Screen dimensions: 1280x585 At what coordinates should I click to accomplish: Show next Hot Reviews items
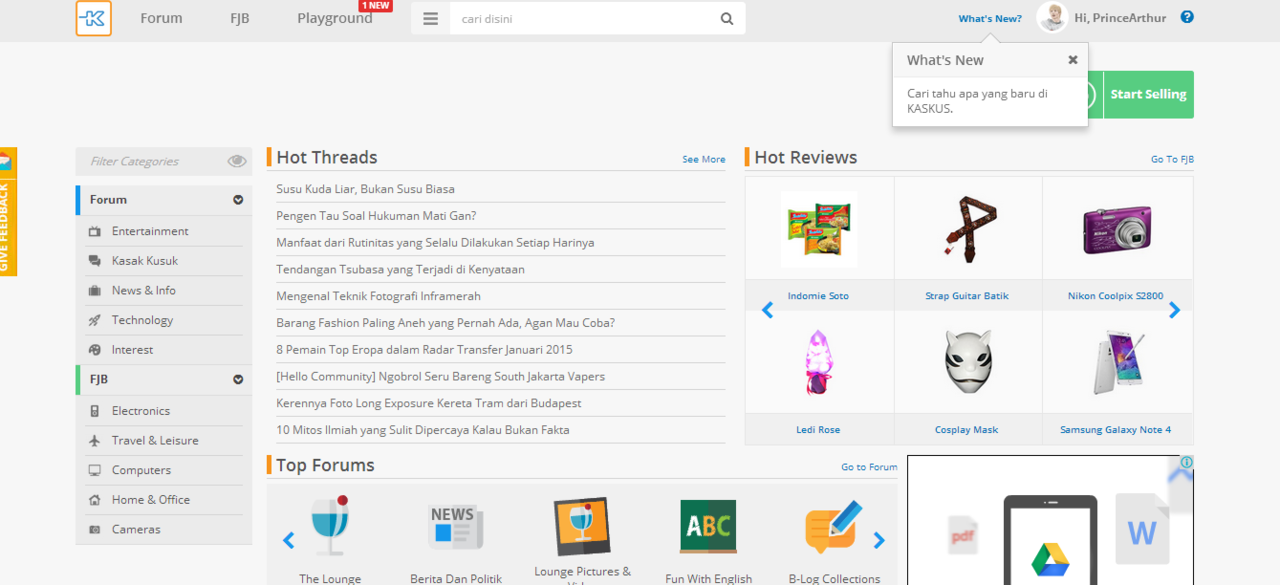pyautogui.click(x=1175, y=310)
